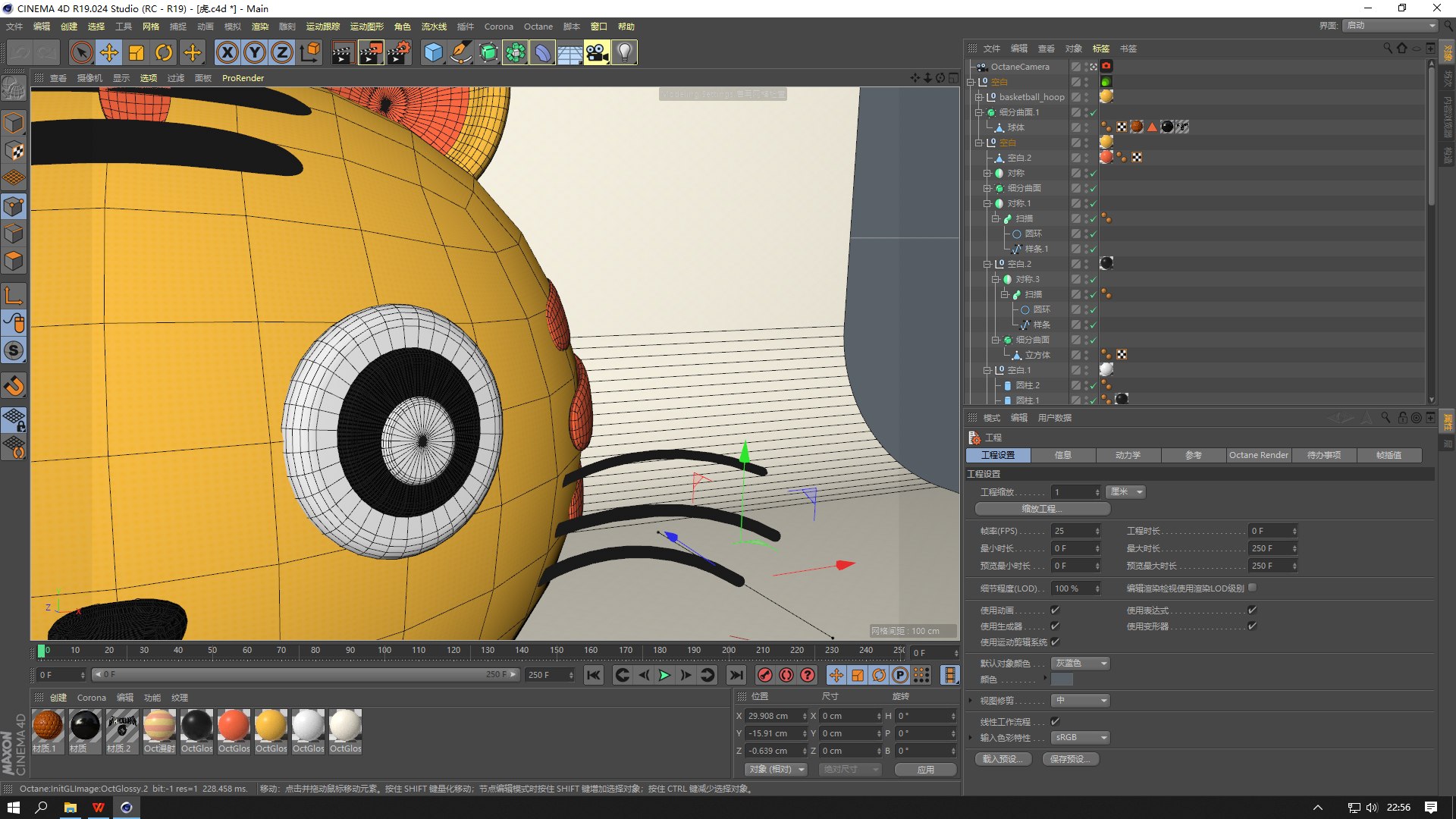The height and width of the screenshot is (819, 1456).
Task: Click the make editable icon in left sidebar
Action: coord(14,89)
